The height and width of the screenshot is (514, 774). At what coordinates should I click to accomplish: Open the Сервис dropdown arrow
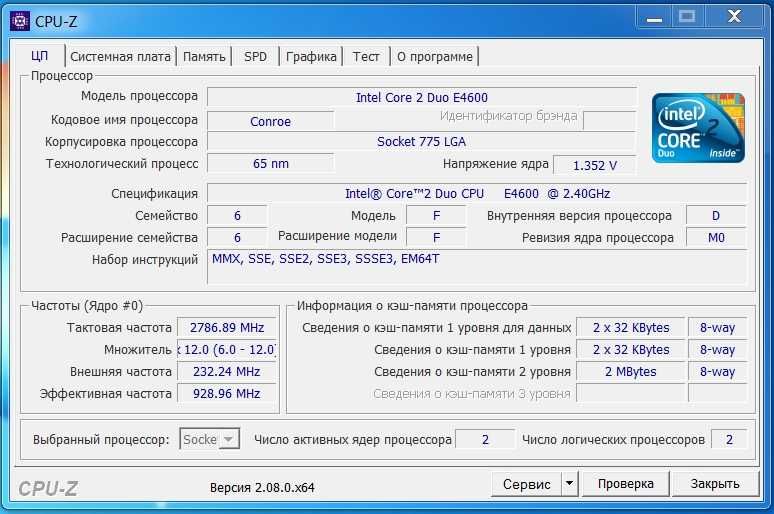(x=569, y=484)
